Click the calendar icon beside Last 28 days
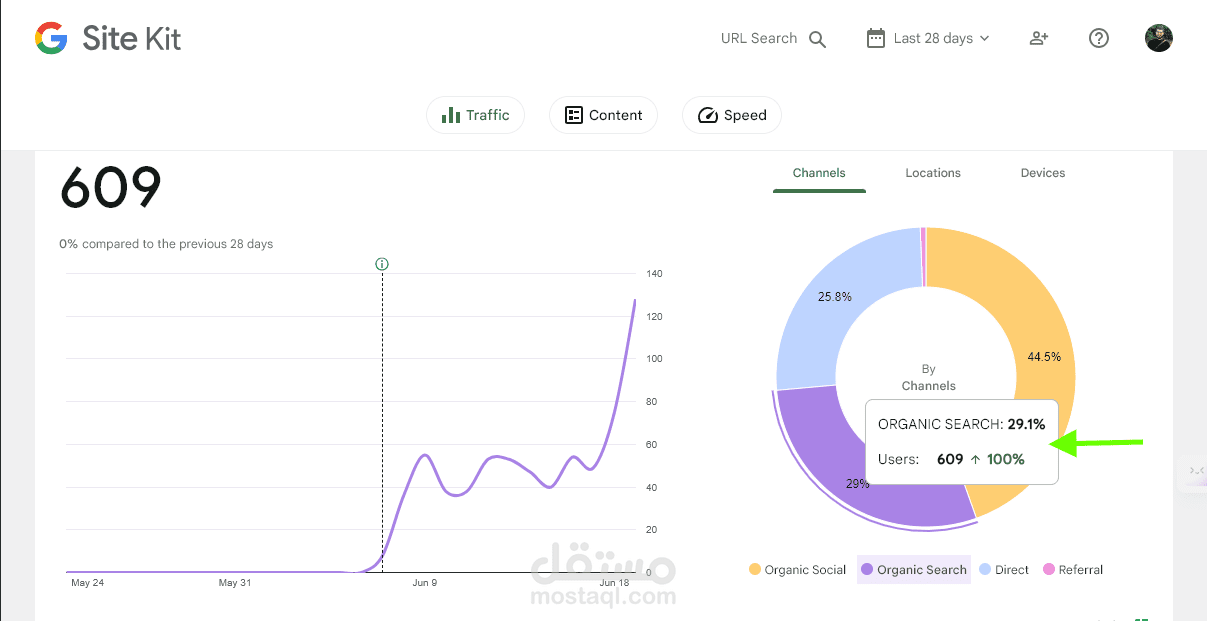This screenshot has width=1207, height=621. point(876,38)
